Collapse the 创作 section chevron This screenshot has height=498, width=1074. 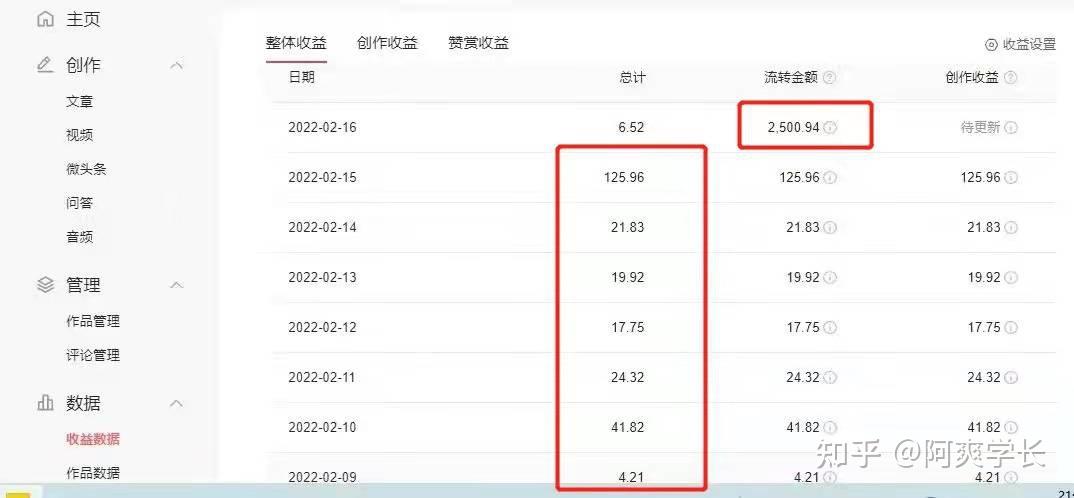tap(177, 65)
